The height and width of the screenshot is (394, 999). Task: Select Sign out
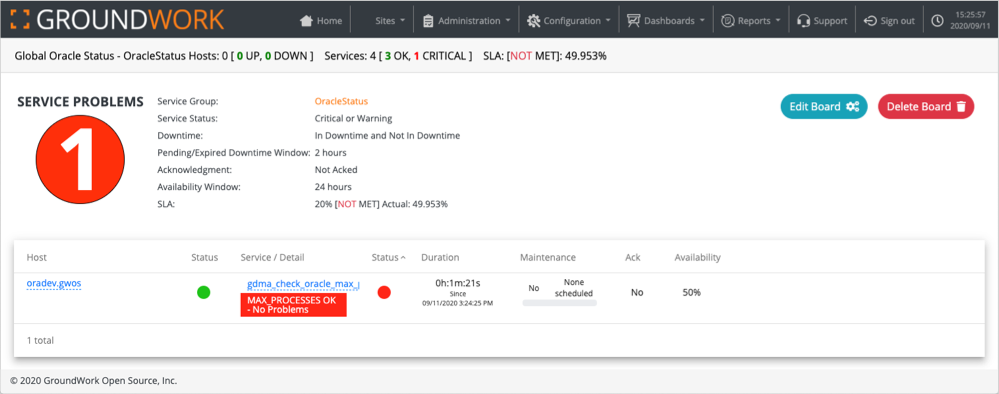[x=898, y=21]
